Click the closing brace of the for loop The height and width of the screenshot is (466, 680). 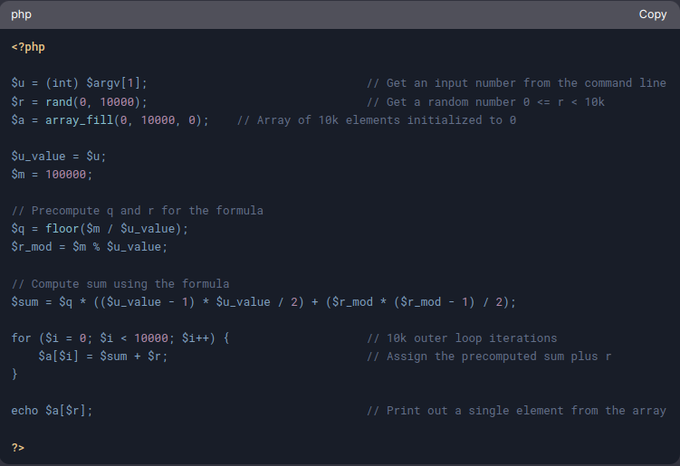coord(15,374)
